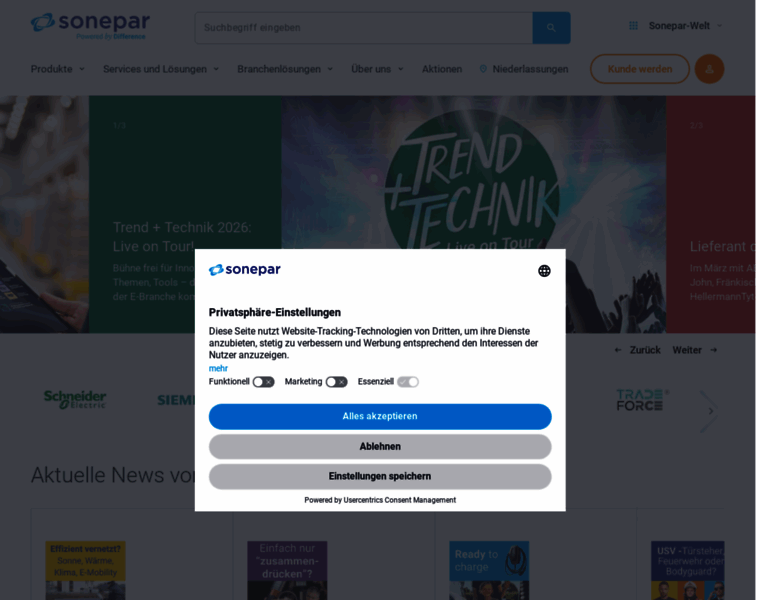Click the Schneider Electric brand logo

75,400
